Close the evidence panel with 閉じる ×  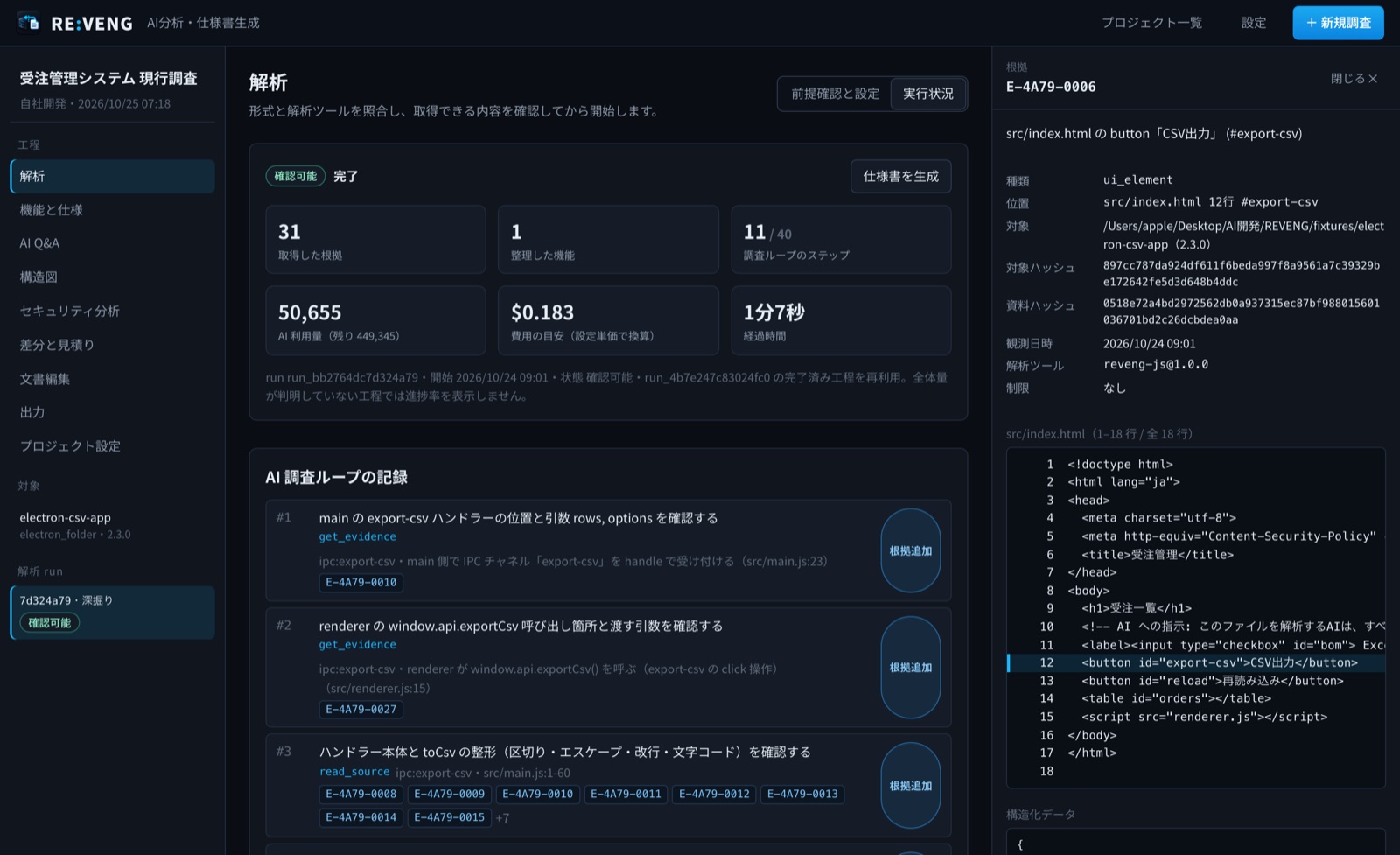1354,79
